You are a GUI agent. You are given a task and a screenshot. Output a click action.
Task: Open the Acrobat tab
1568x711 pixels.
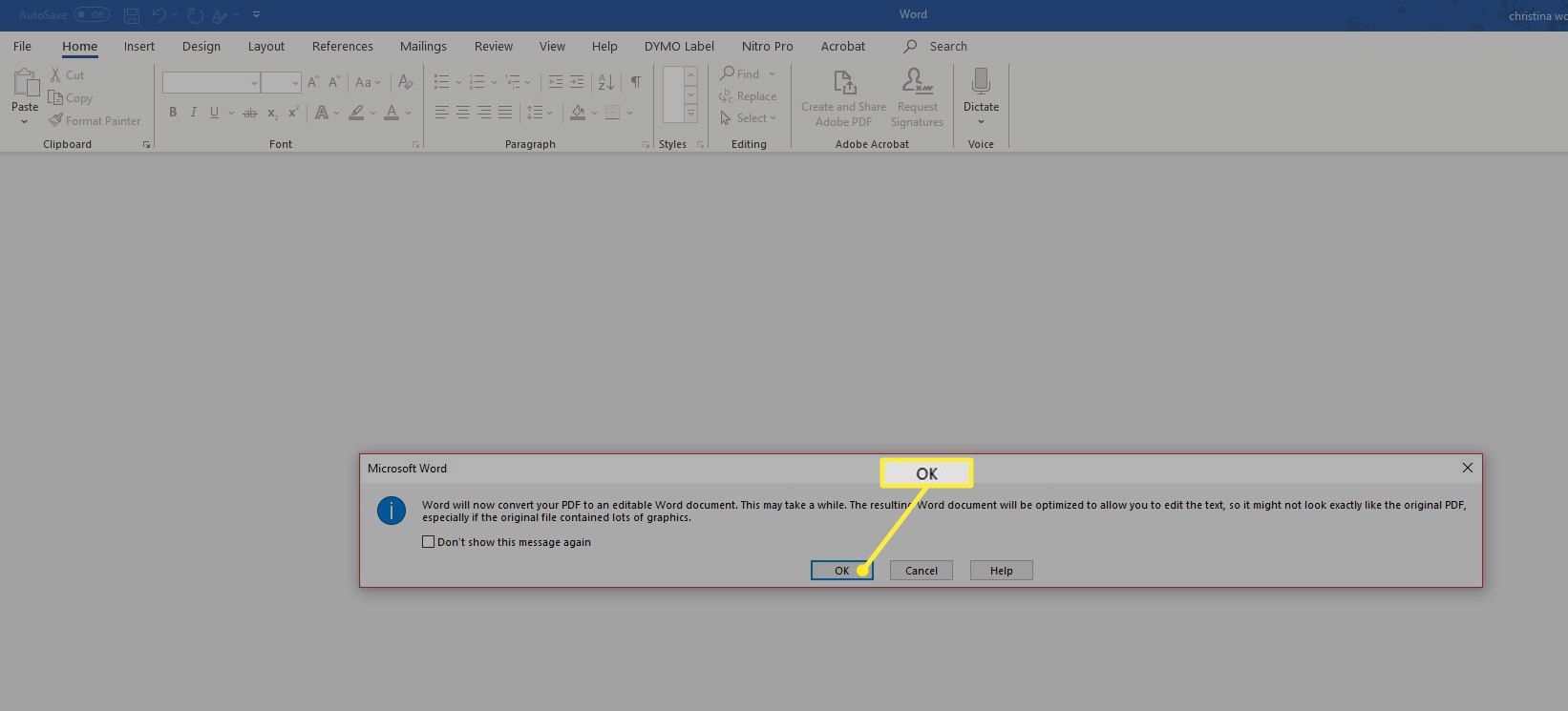843,46
